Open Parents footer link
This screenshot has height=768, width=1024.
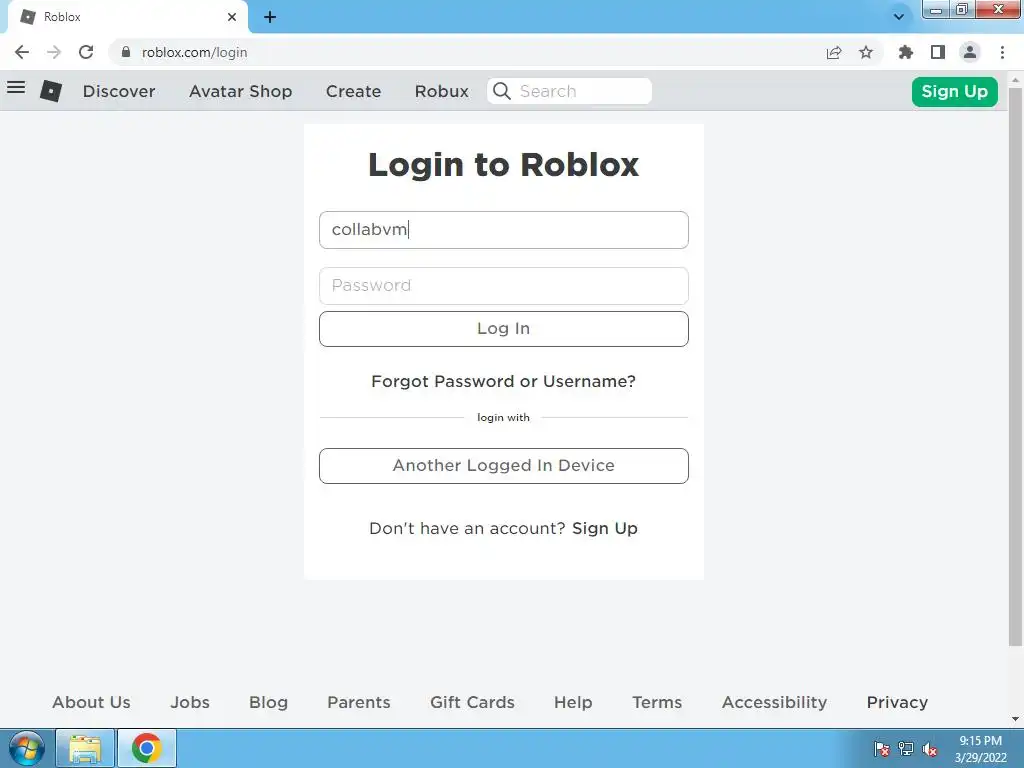point(359,702)
